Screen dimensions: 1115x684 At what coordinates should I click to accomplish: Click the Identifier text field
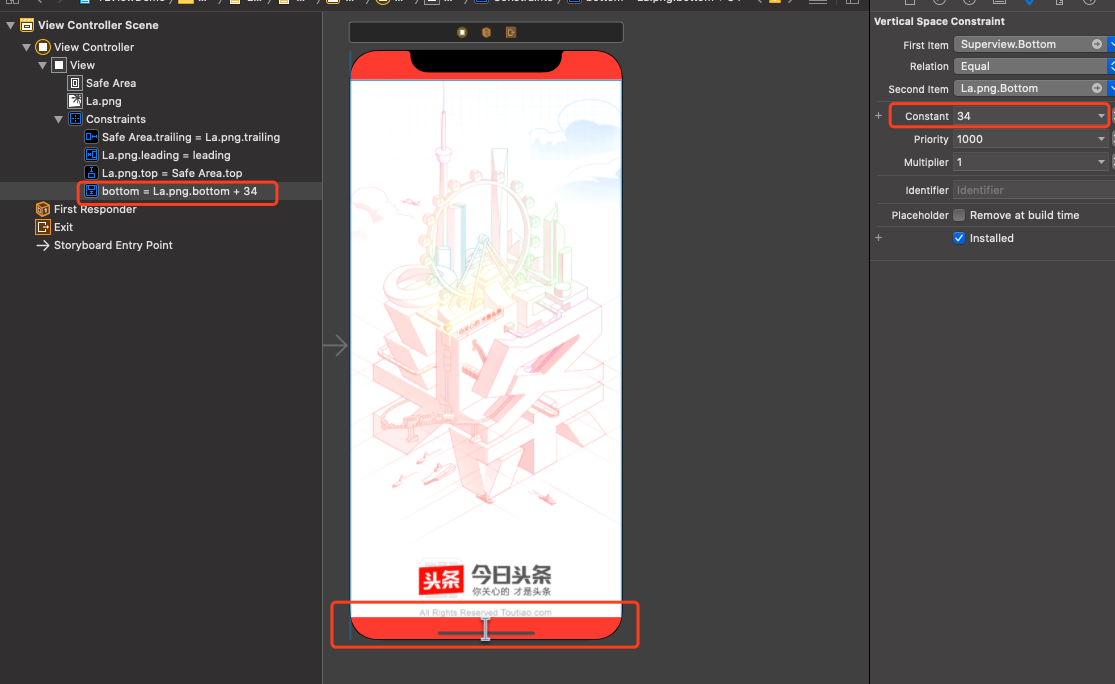[x=1034, y=190]
